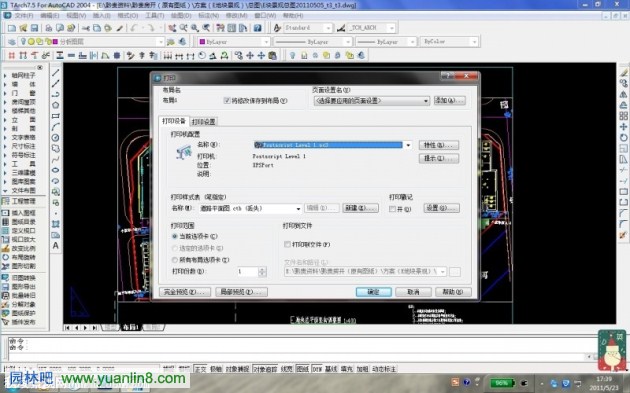Open the 帮助(H) menu
Image resolution: width=630 pixels, height=393 pixels.
pyautogui.click(x=293, y=16)
